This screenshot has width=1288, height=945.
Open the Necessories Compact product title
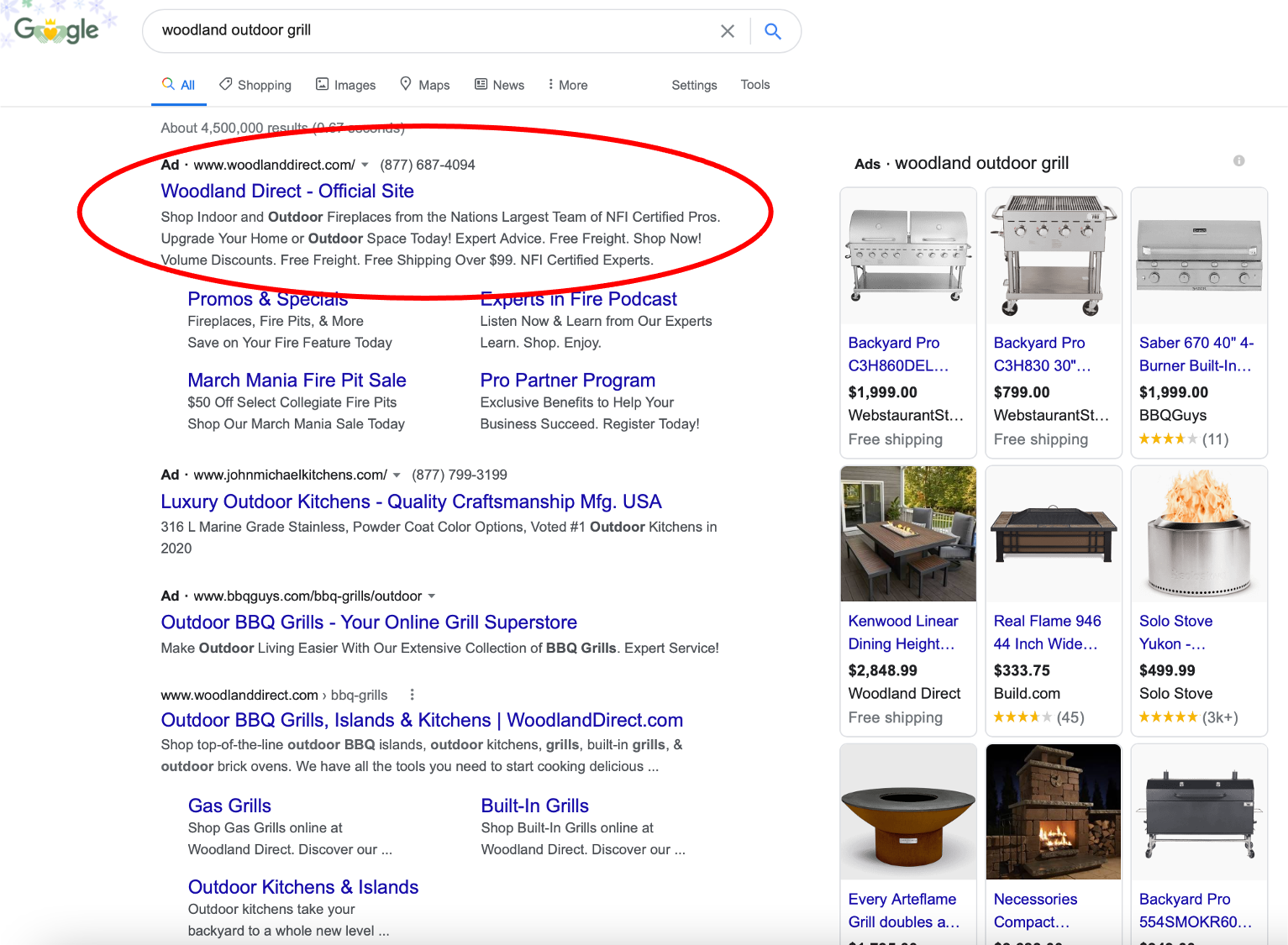tap(1035, 911)
